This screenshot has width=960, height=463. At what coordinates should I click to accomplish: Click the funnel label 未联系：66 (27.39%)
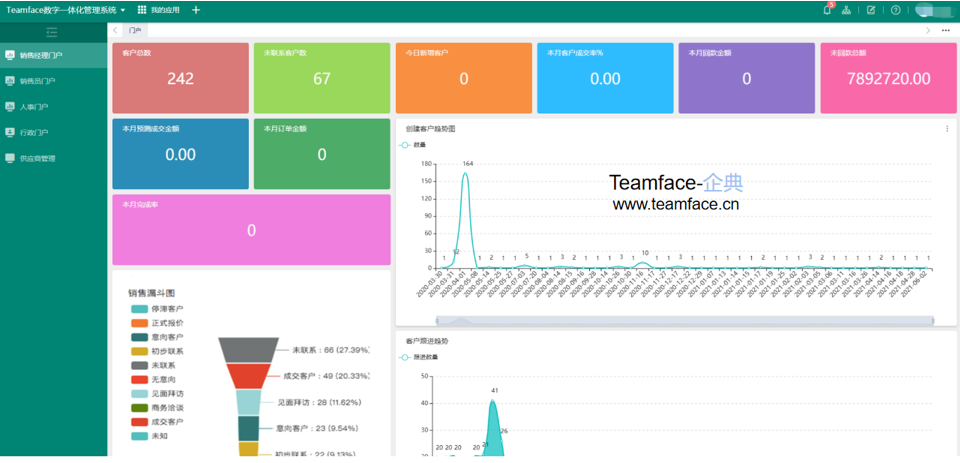331,350
